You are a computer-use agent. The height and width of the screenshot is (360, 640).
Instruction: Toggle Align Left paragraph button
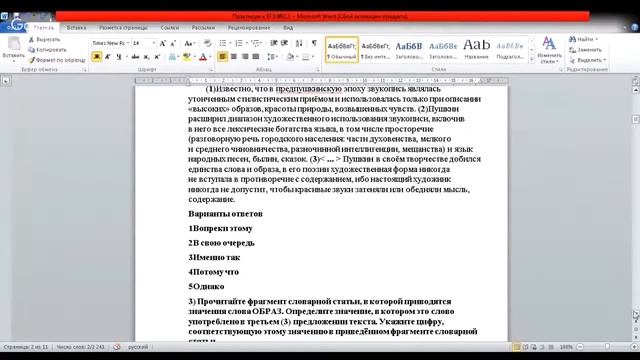click(222, 57)
